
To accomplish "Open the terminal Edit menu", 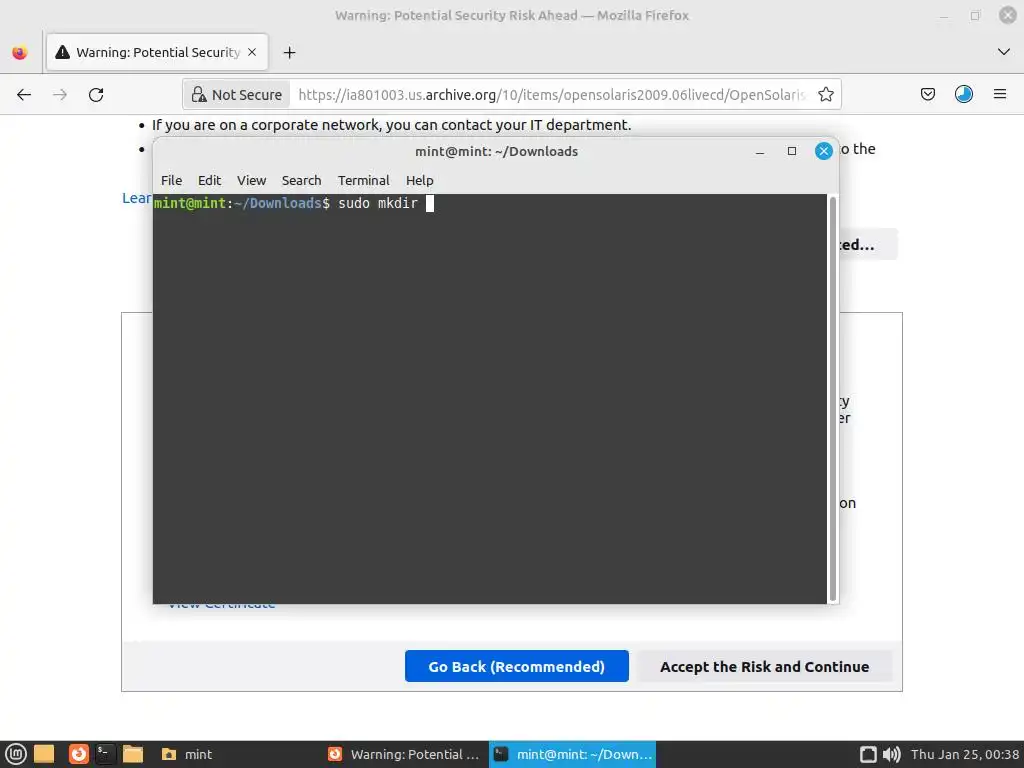I will click(x=210, y=180).
